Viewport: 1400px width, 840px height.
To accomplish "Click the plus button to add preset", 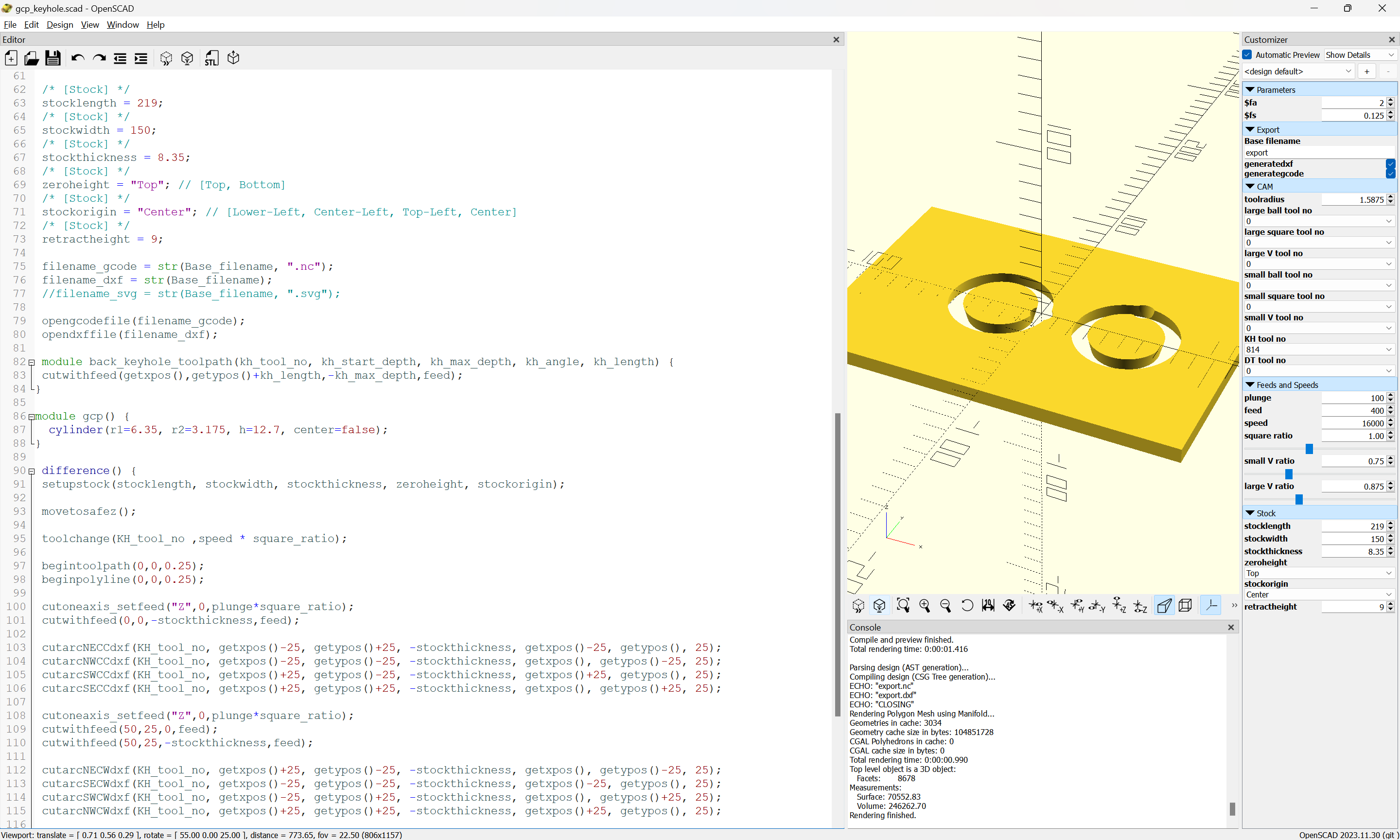I will coord(1366,71).
